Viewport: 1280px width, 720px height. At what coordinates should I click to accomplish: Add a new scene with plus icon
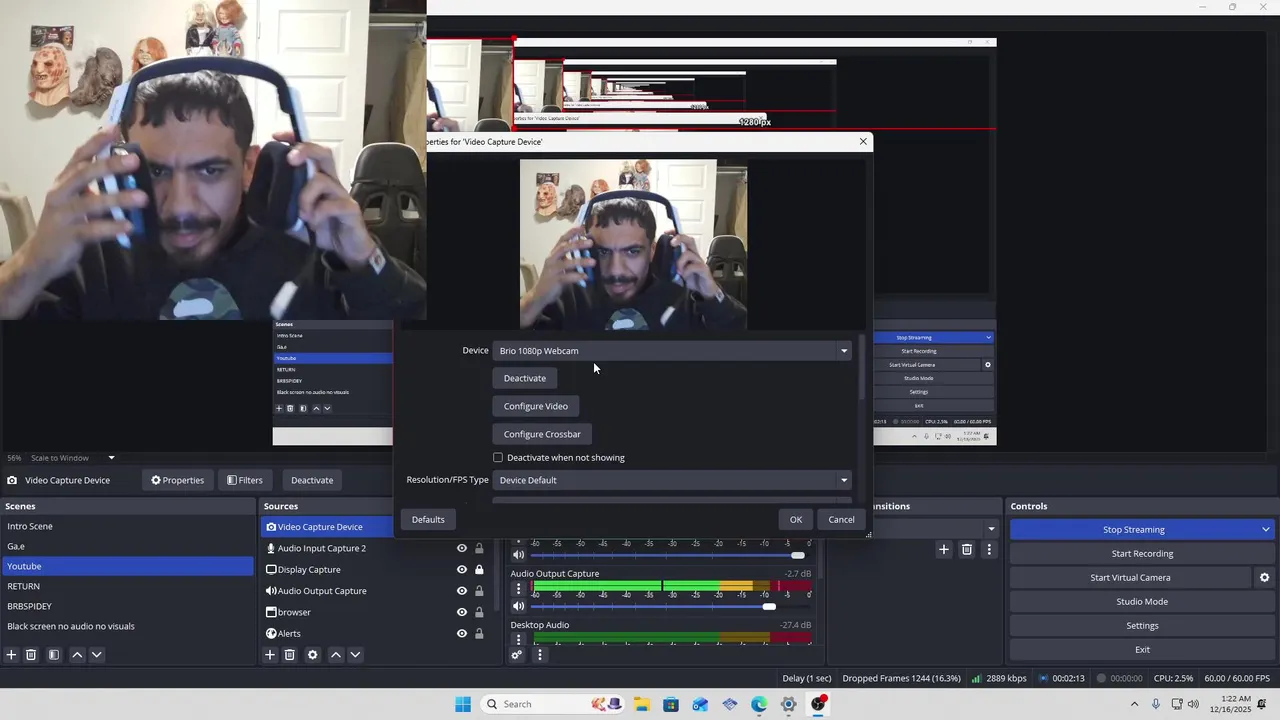click(x=11, y=655)
